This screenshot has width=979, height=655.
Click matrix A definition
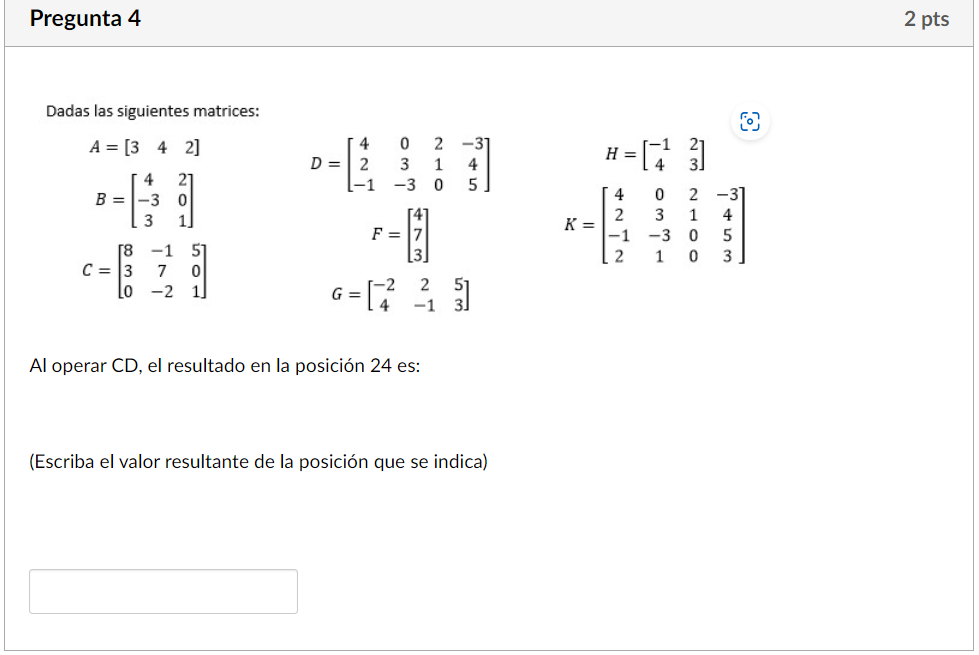point(145,147)
